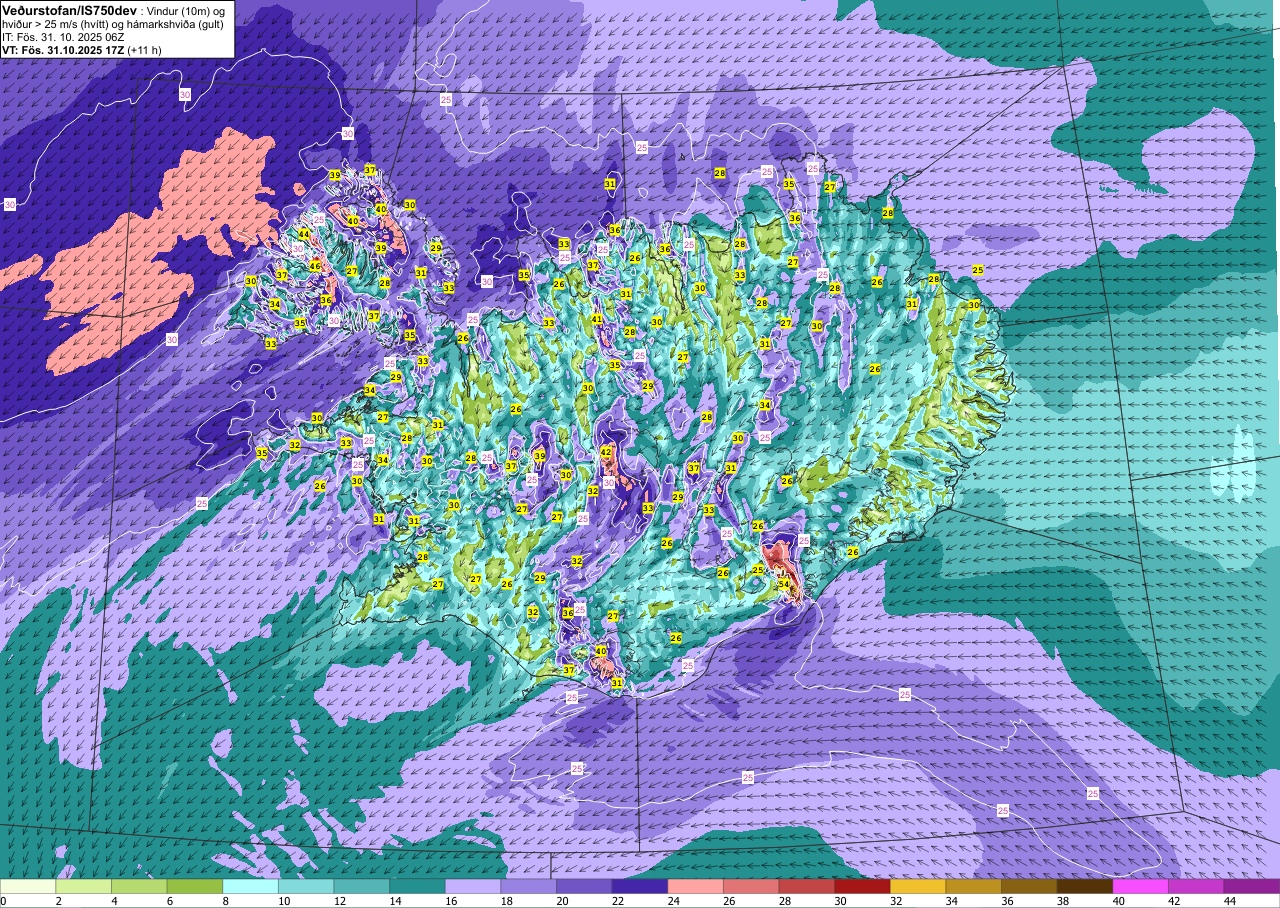Screen dimensions: 1280x908
Task: Select the salmon 26–28 legend swatch
Action: coord(751,886)
